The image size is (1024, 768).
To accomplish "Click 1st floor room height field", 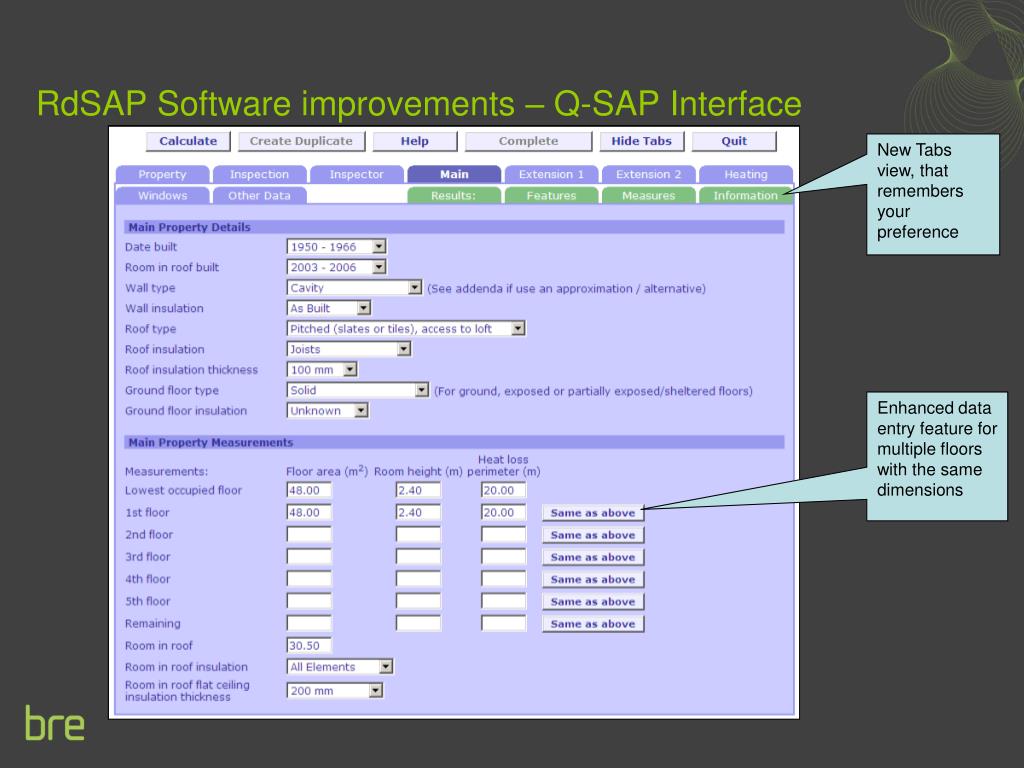I will 419,513.
